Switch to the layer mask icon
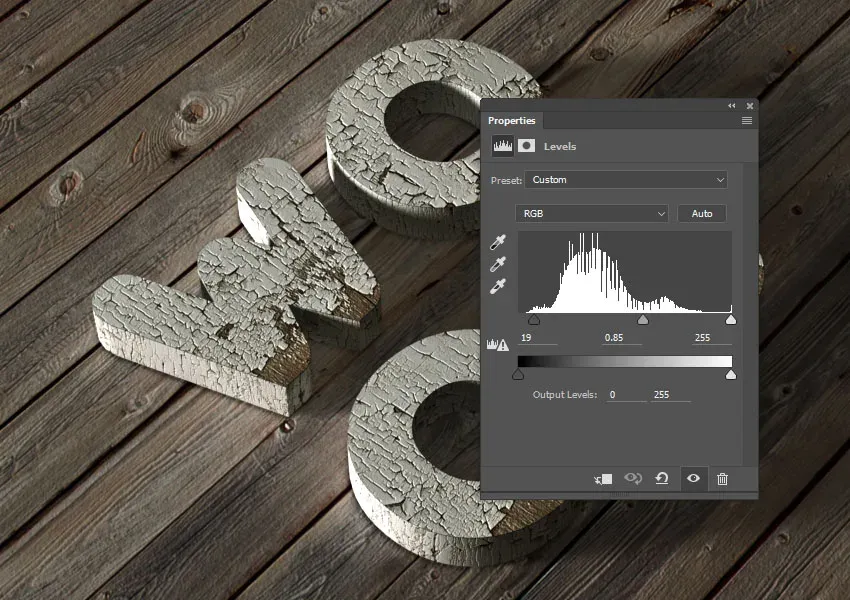The width and height of the screenshot is (850, 600). [526, 146]
